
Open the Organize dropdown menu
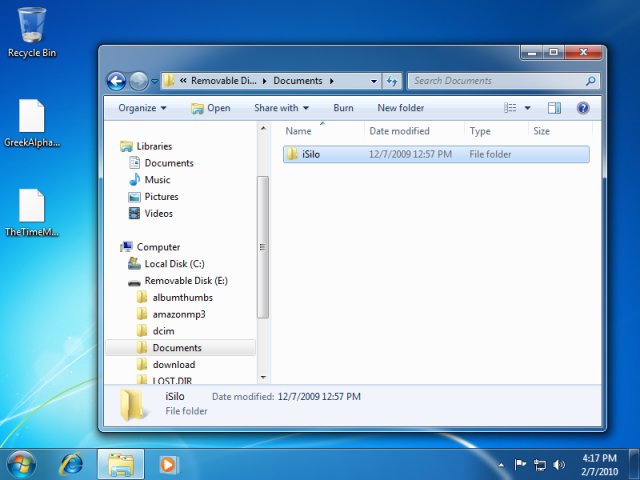[142, 108]
